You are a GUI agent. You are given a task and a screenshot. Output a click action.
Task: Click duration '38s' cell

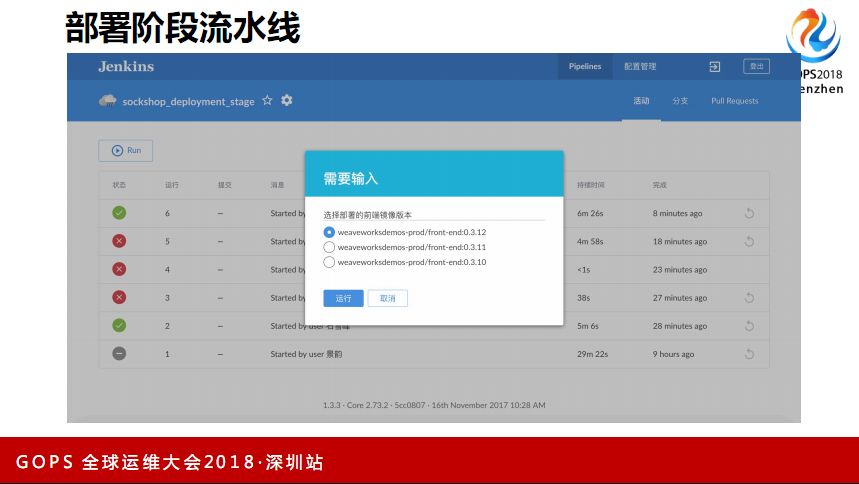pos(583,298)
